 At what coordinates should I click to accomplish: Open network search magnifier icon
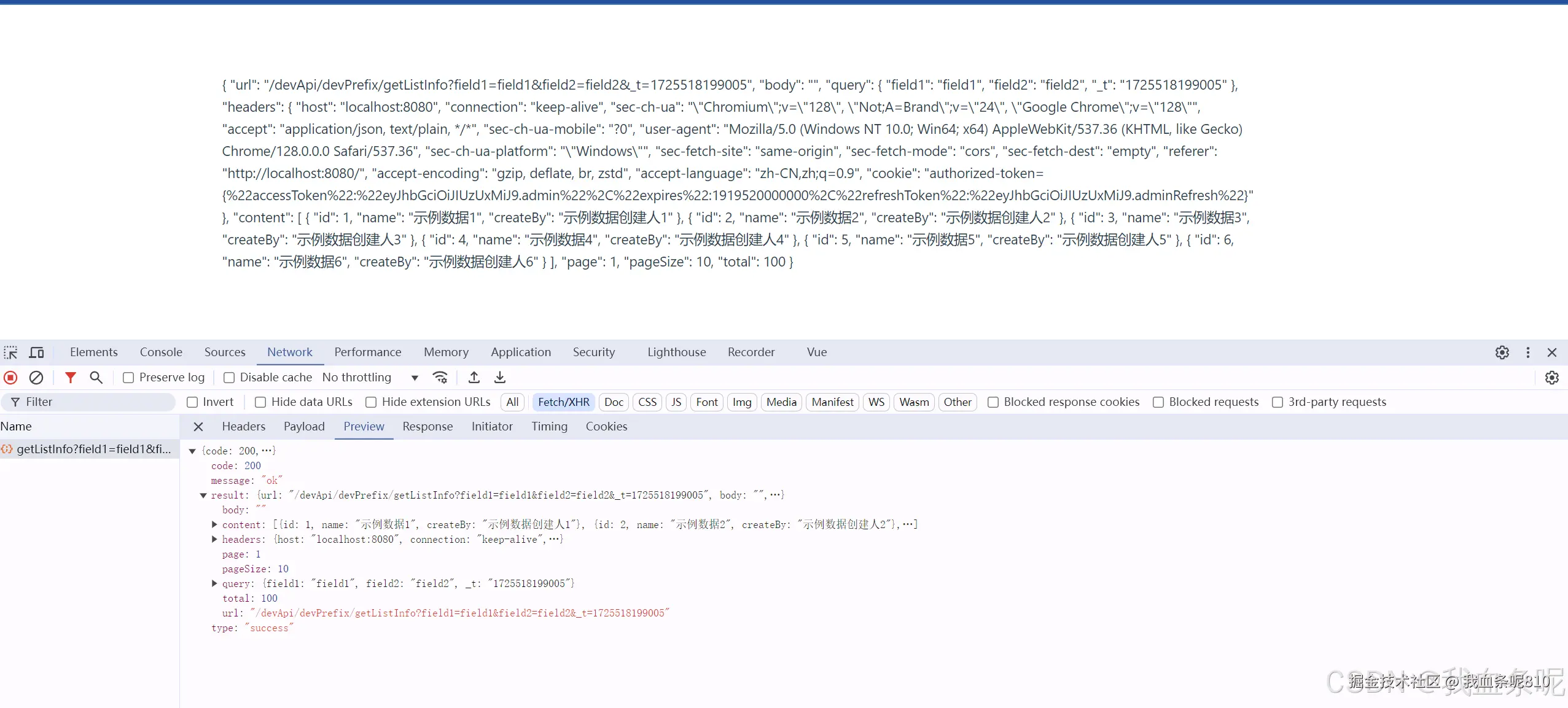pos(96,378)
